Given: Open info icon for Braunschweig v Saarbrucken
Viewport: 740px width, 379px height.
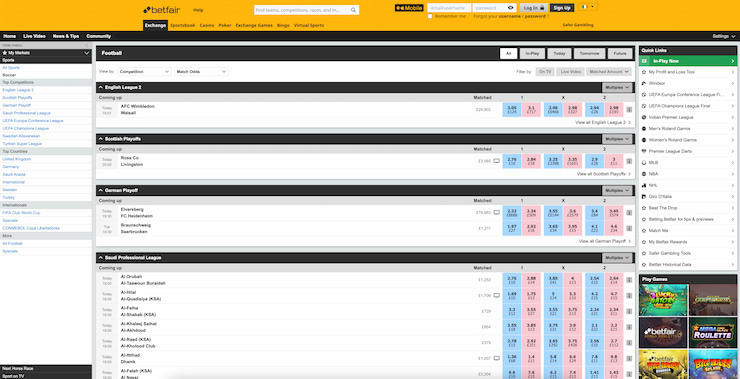Looking at the screenshot, I should click(x=629, y=228).
